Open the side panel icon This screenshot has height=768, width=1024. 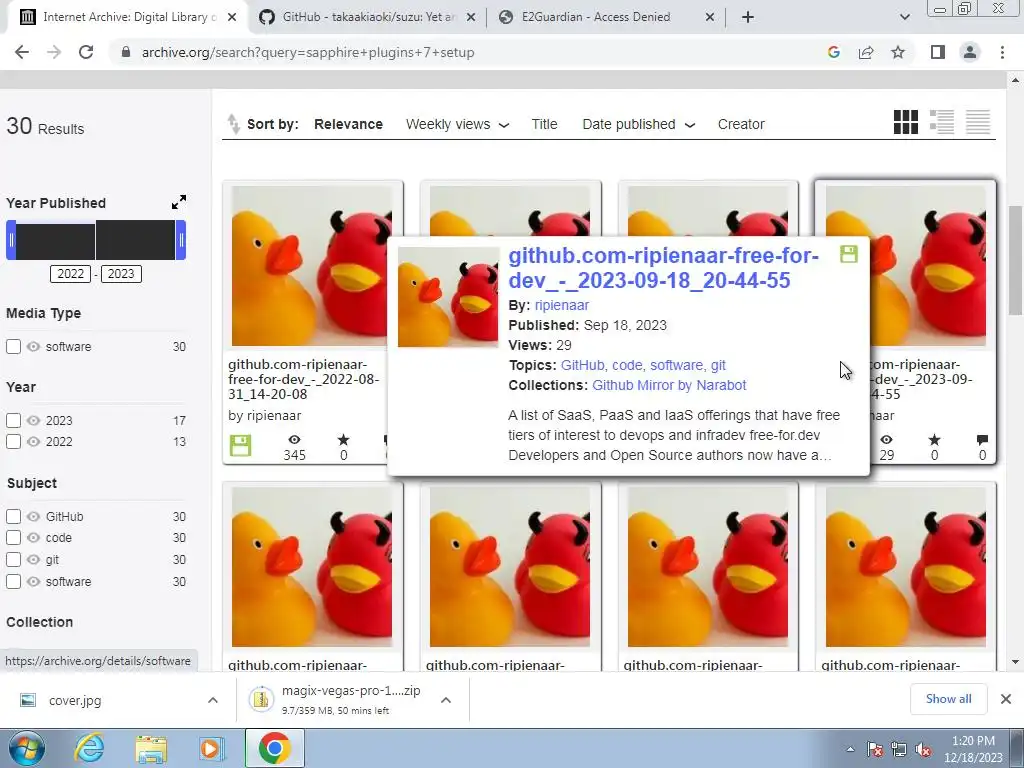coord(938,52)
